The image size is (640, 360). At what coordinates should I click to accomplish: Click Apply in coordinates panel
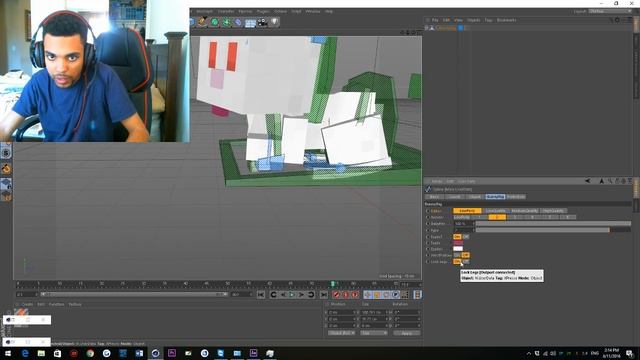407,333
